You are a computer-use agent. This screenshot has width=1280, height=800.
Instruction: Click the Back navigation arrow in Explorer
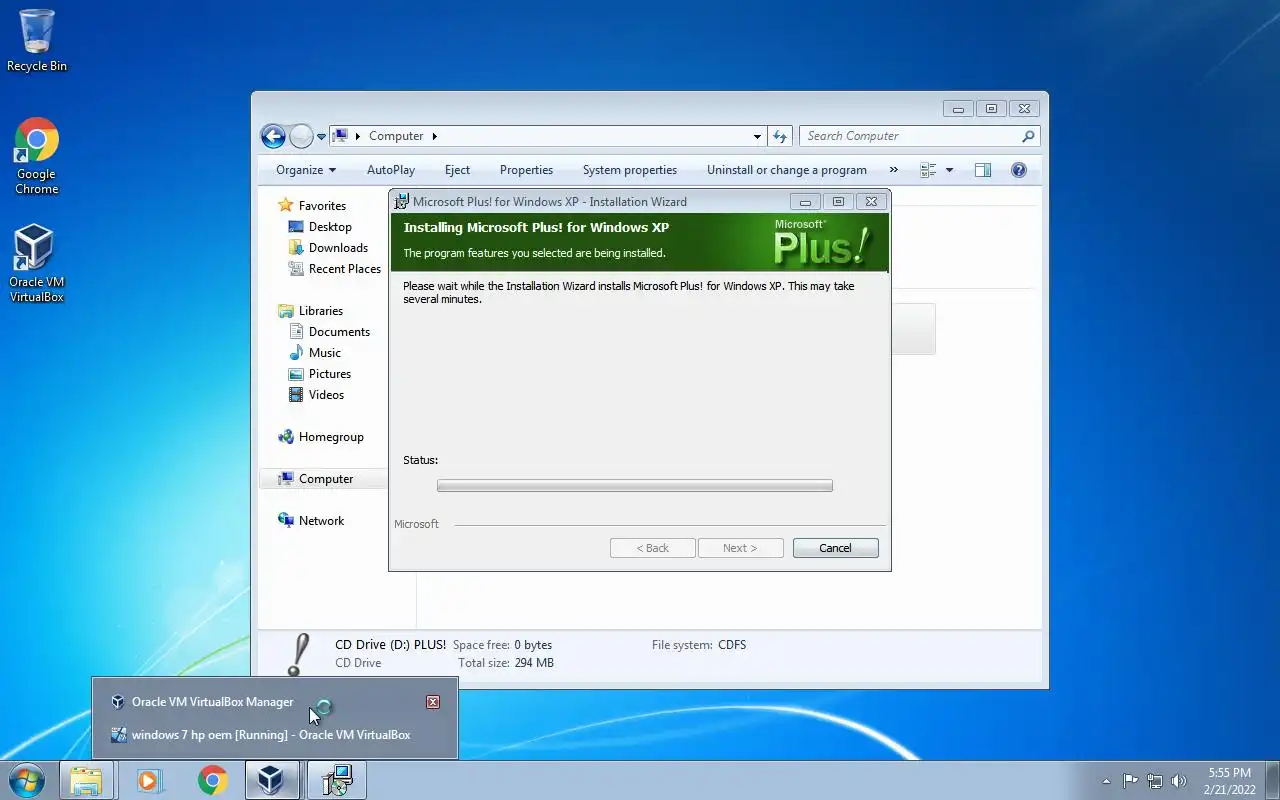[273, 136]
